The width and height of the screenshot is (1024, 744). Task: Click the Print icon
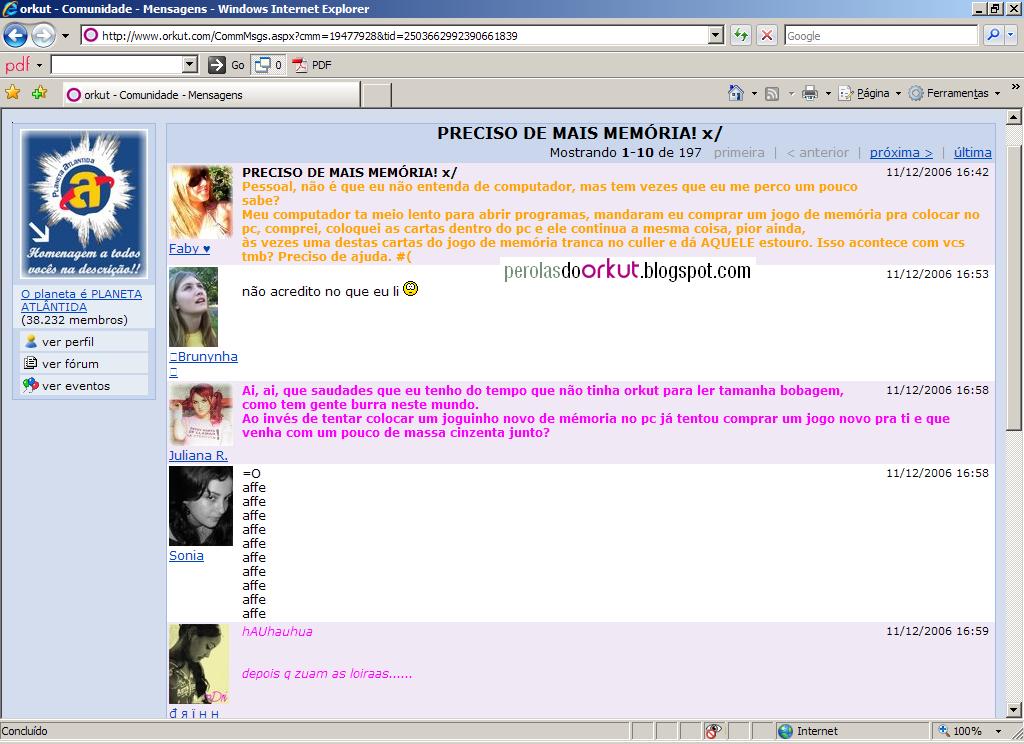810,93
